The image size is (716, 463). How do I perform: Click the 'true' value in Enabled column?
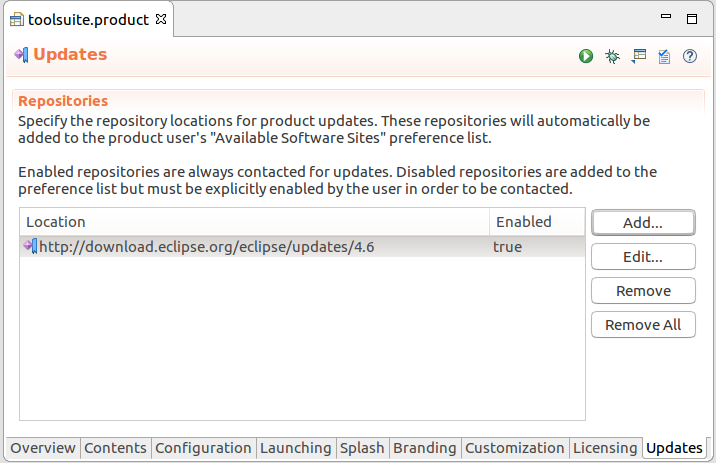[x=507, y=247]
